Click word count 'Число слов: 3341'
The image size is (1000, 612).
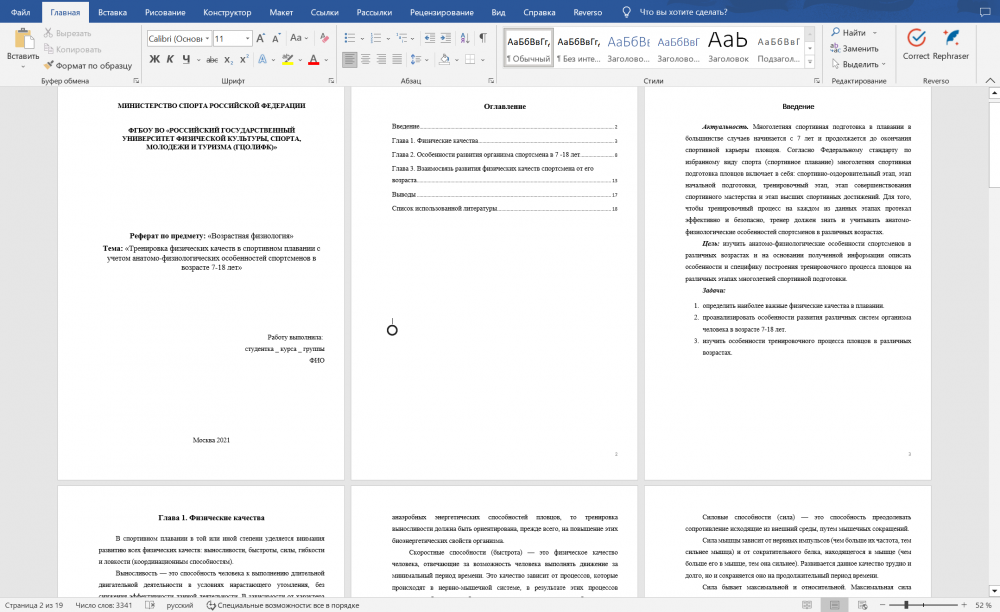(x=103, y=605)
